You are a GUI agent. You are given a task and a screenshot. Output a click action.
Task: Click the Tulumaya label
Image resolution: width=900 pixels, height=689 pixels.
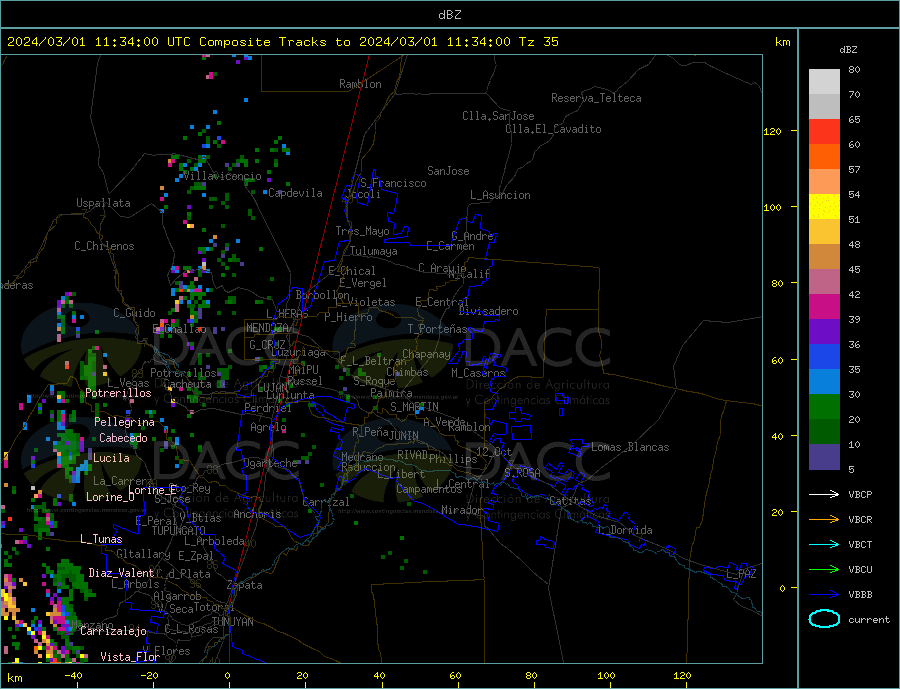tap(374, 251)
